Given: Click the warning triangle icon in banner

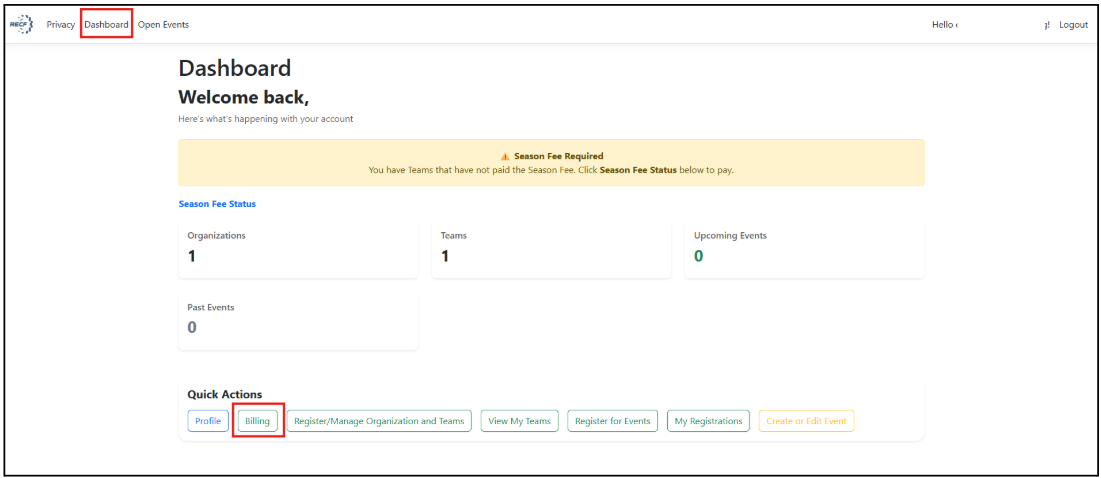Looking at the screenshot, I should 505,157.
